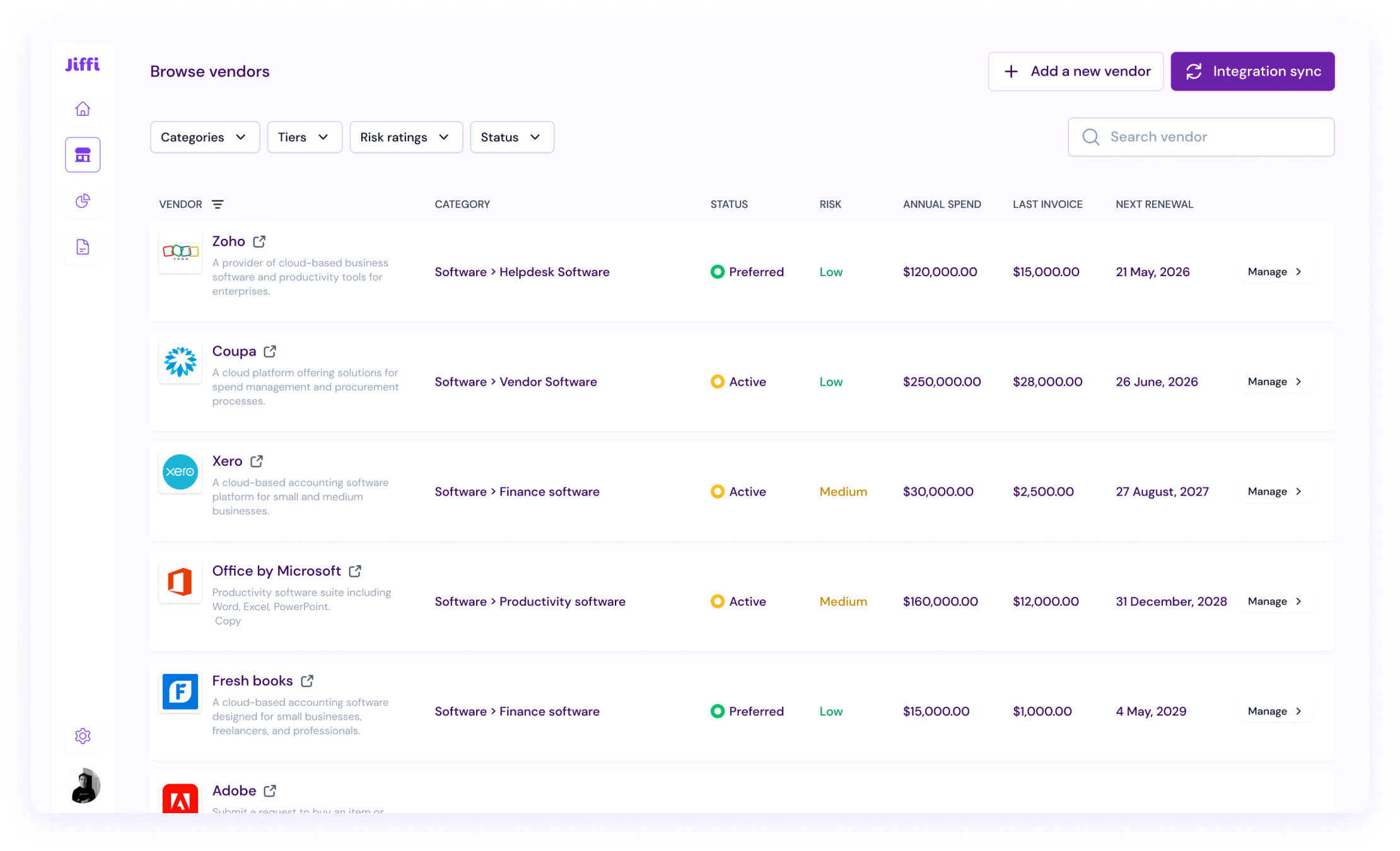
Task: Expand the Tiers dropdown
Action: (x=305, y=137)
